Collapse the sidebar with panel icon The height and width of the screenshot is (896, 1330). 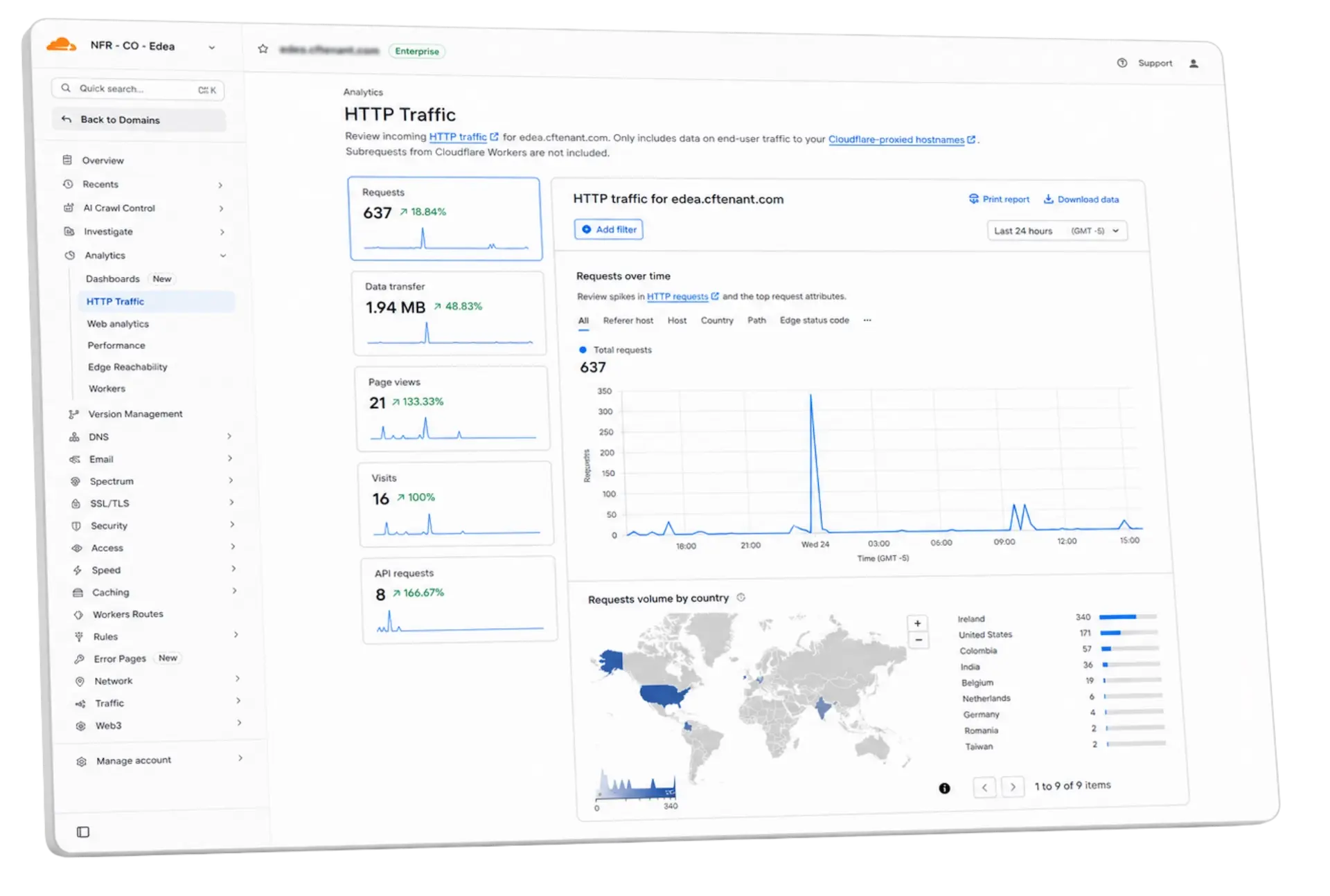(83, 832)
